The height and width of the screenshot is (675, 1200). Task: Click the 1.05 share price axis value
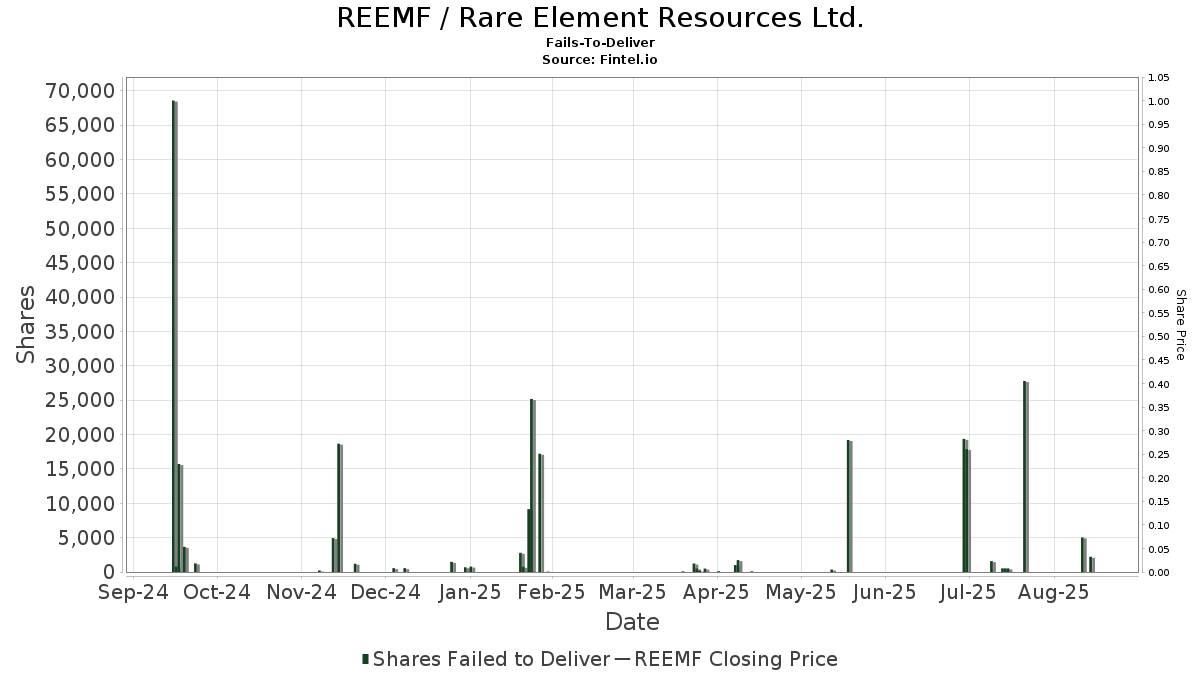click(1159, 78)
